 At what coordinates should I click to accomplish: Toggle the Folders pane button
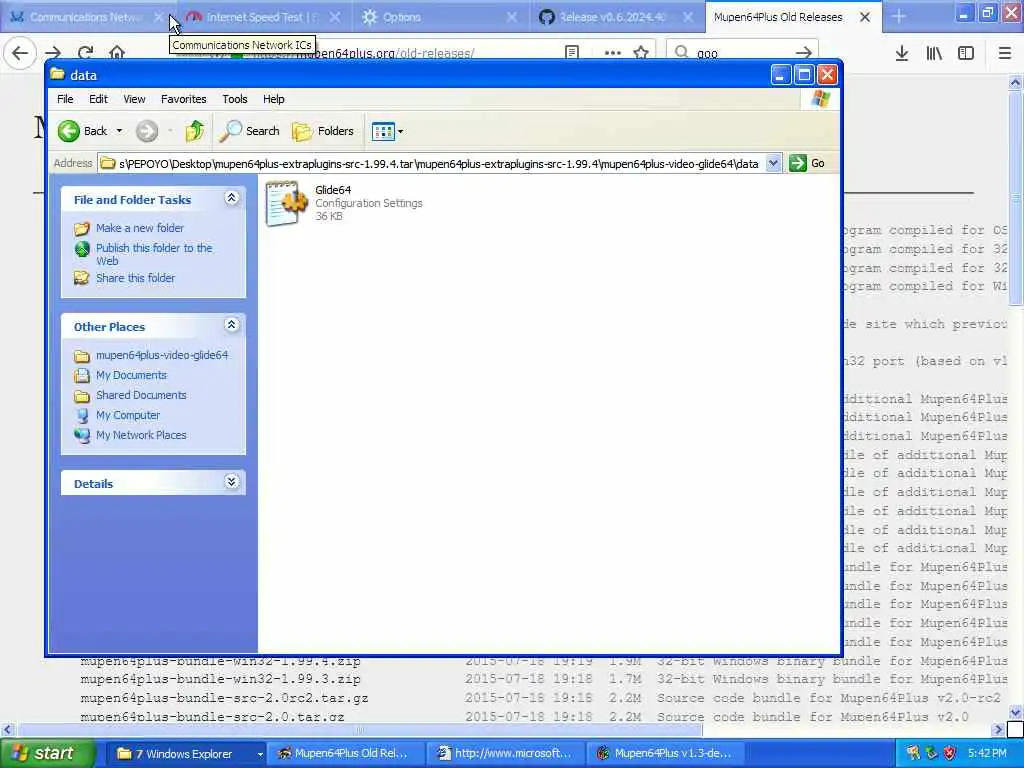(x=323, y=131)
